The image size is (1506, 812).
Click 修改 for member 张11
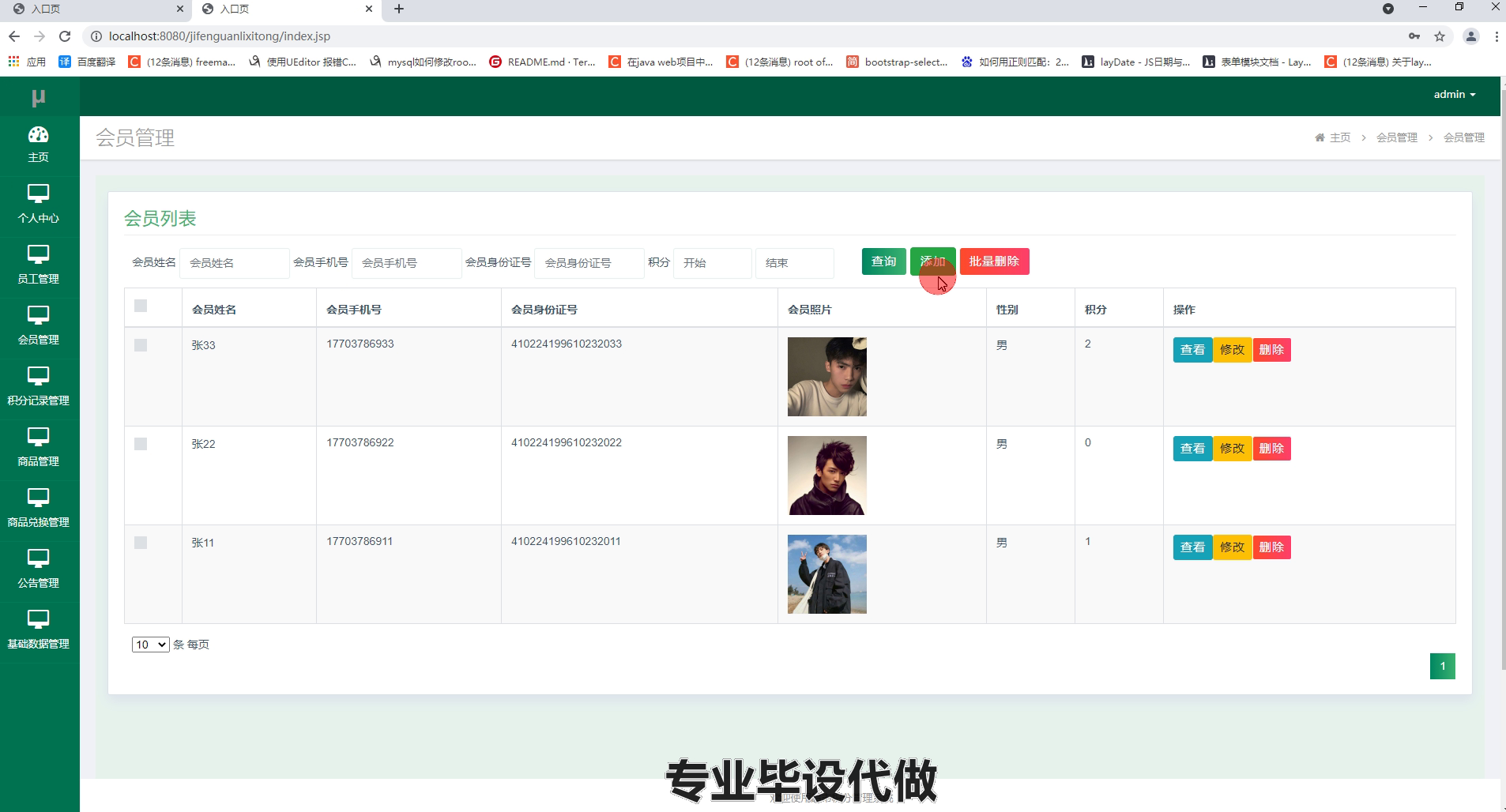1232,547
